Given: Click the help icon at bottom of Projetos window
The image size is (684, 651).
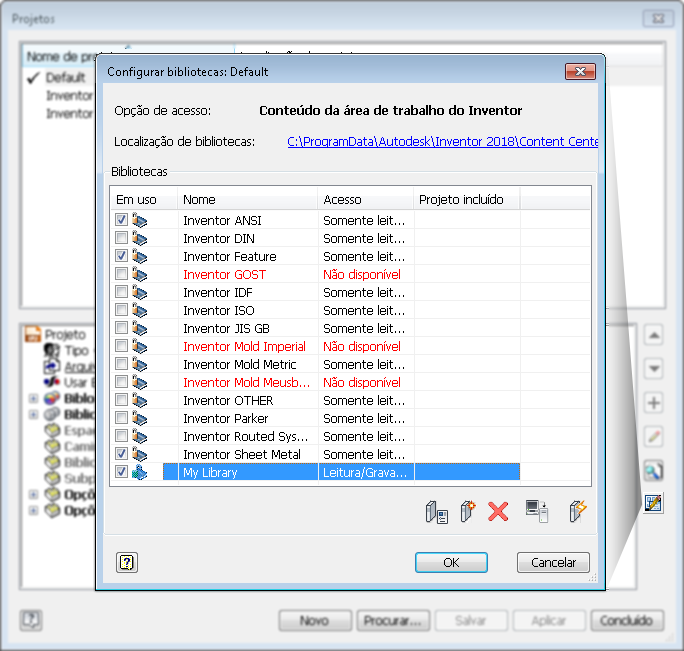Looking at the screenshot, I should tap(31, 620).
